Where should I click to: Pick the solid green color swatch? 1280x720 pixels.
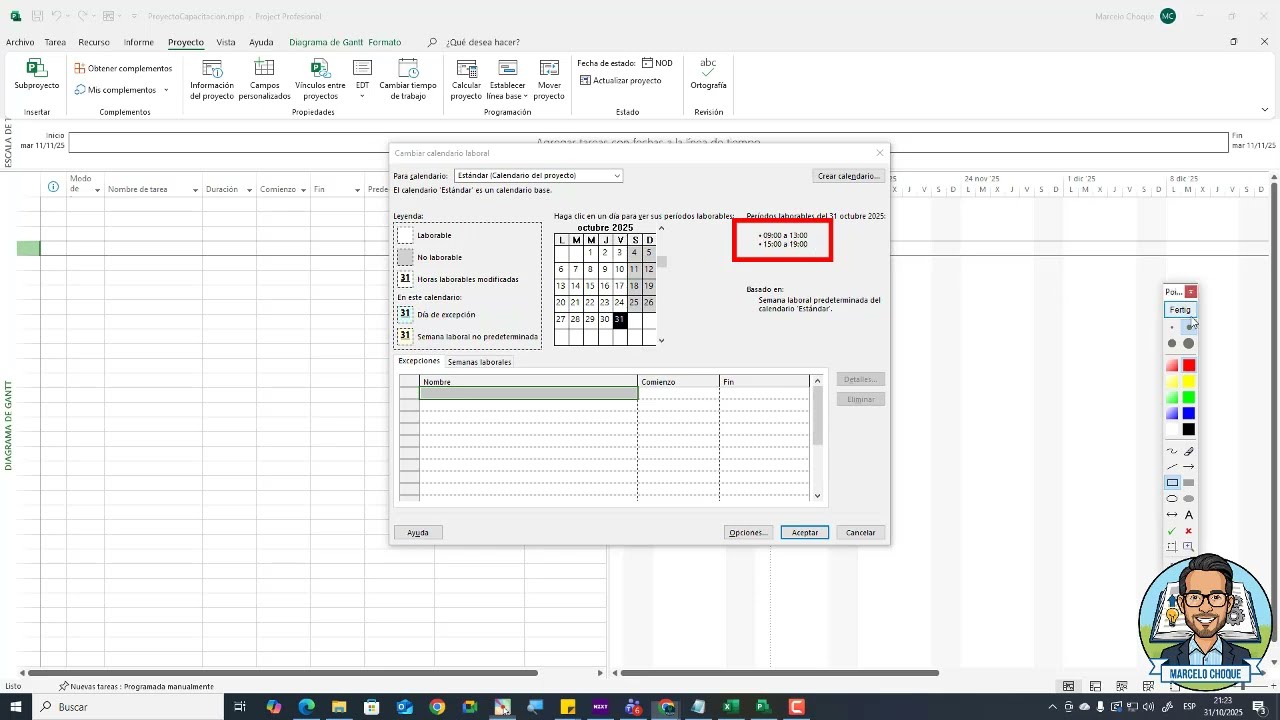tap(1189, 398)
